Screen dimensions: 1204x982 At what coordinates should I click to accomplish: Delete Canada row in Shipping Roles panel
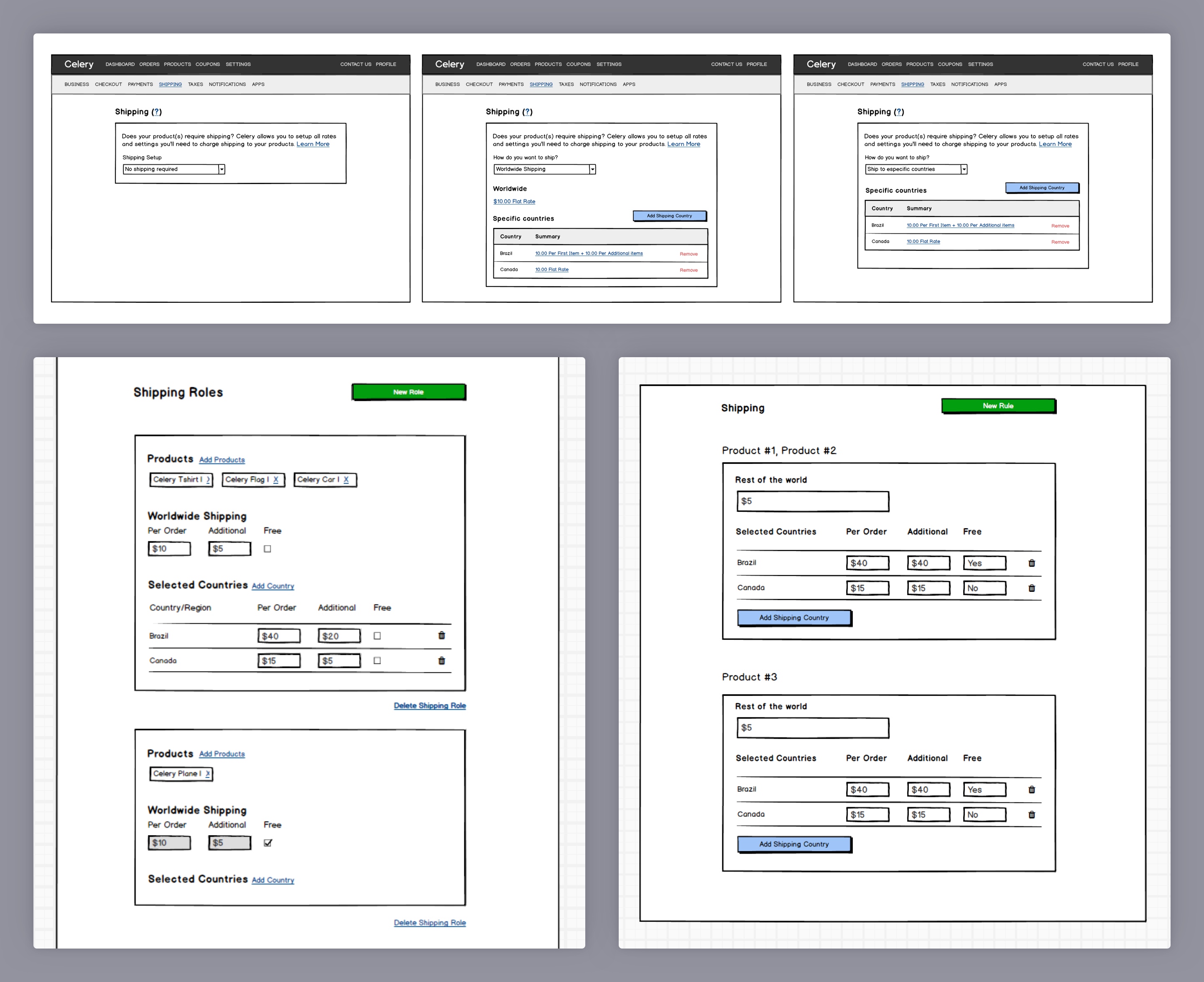point(441,661)
